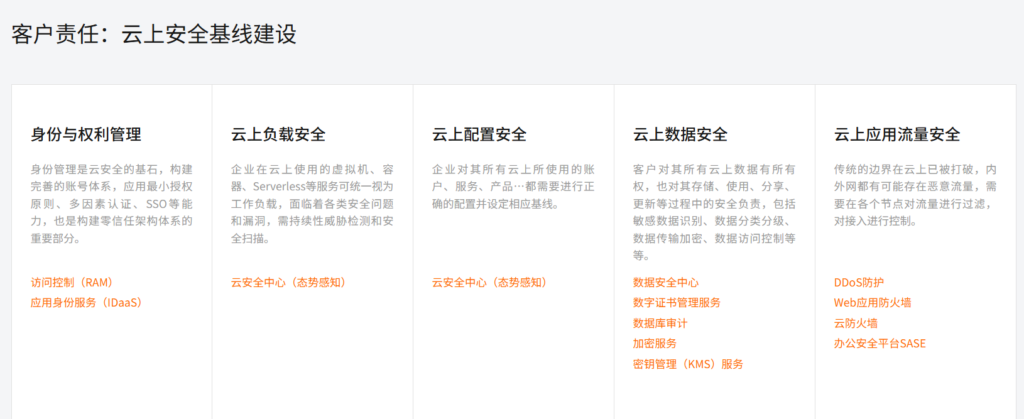Go to the 数据安全中心 link
1024x419 pixels.
666,282
